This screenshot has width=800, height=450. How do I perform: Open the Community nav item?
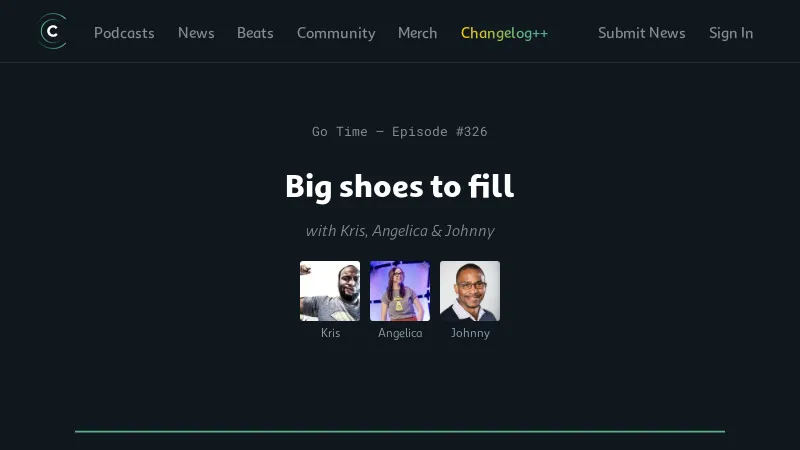[x=336, y=33]
